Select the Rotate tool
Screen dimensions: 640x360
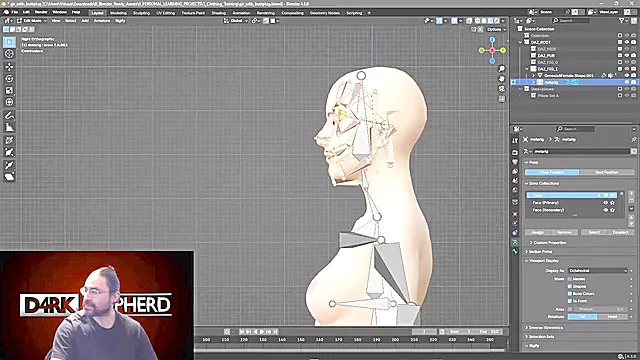tap(9, 78)
